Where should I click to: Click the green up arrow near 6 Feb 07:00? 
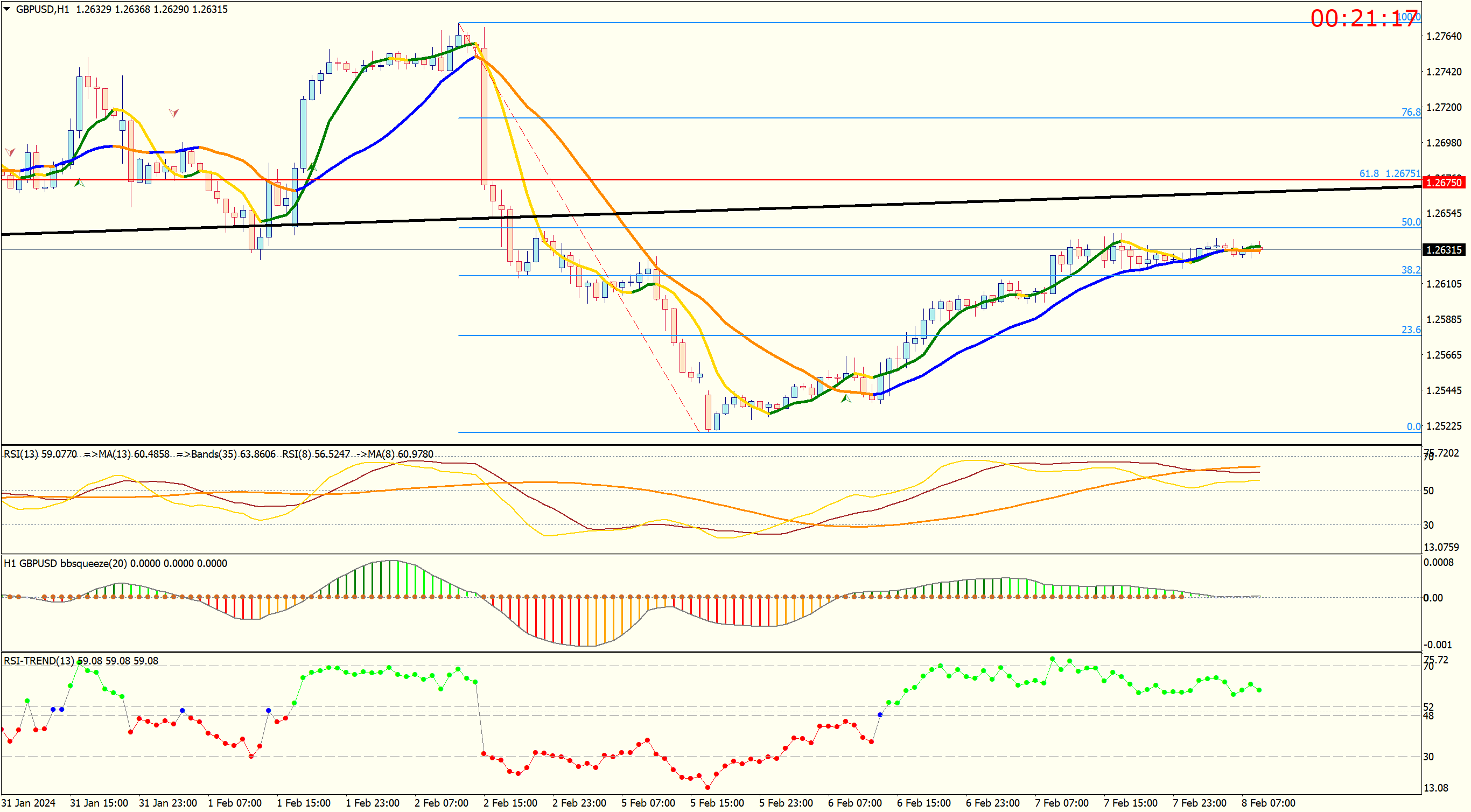846,399
